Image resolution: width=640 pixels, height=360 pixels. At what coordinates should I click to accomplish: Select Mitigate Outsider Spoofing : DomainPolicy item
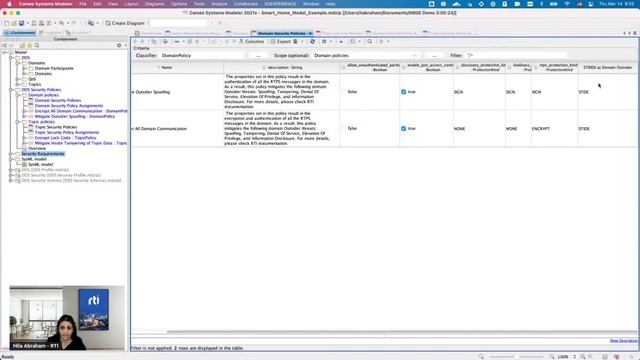click(x=75, y=116)
